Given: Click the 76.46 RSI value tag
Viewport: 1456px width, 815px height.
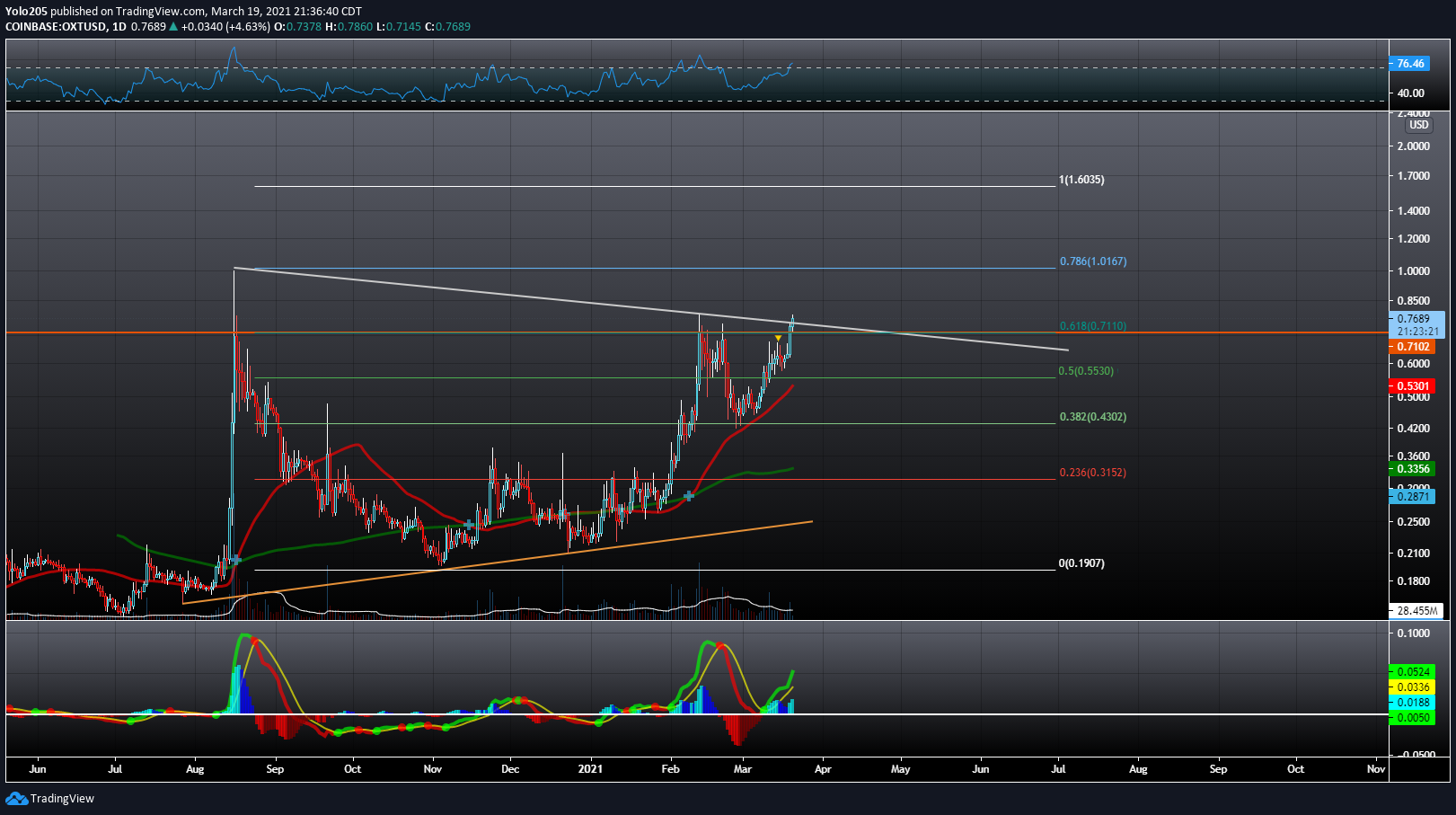Looking at the screenshot, I should [1411, 64].
